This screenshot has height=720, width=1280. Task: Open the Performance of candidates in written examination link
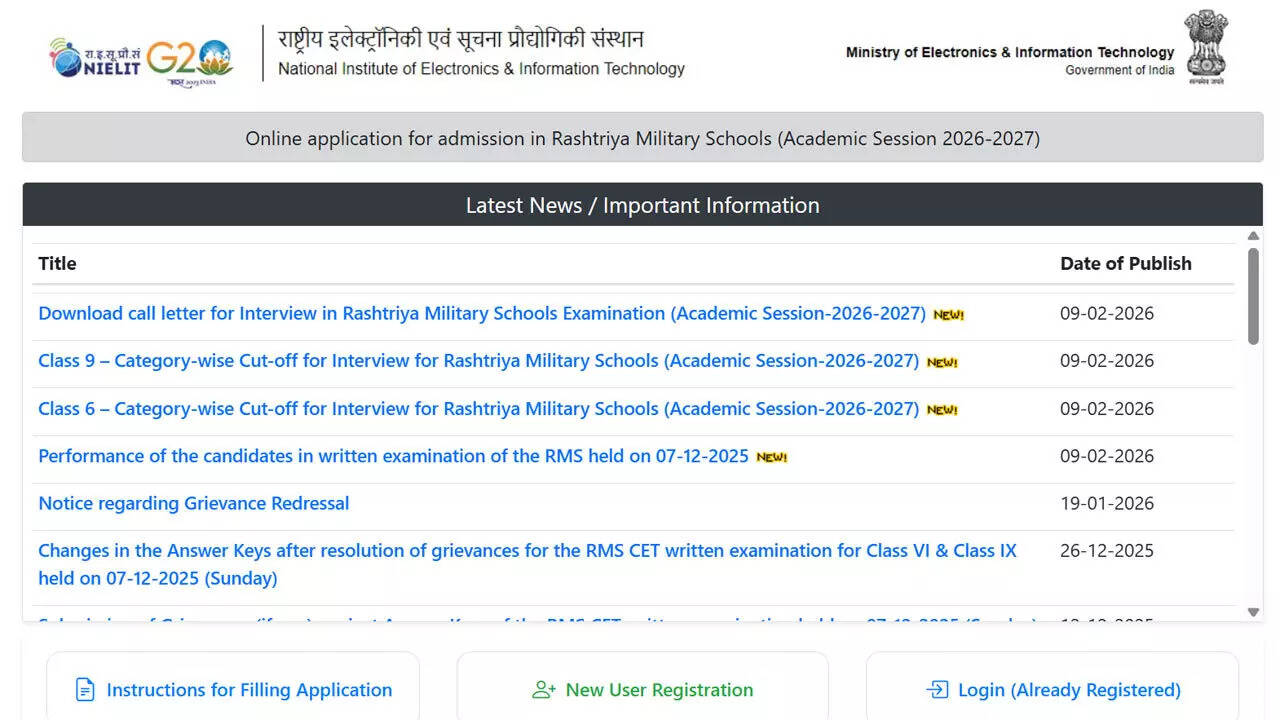[394, 456]
